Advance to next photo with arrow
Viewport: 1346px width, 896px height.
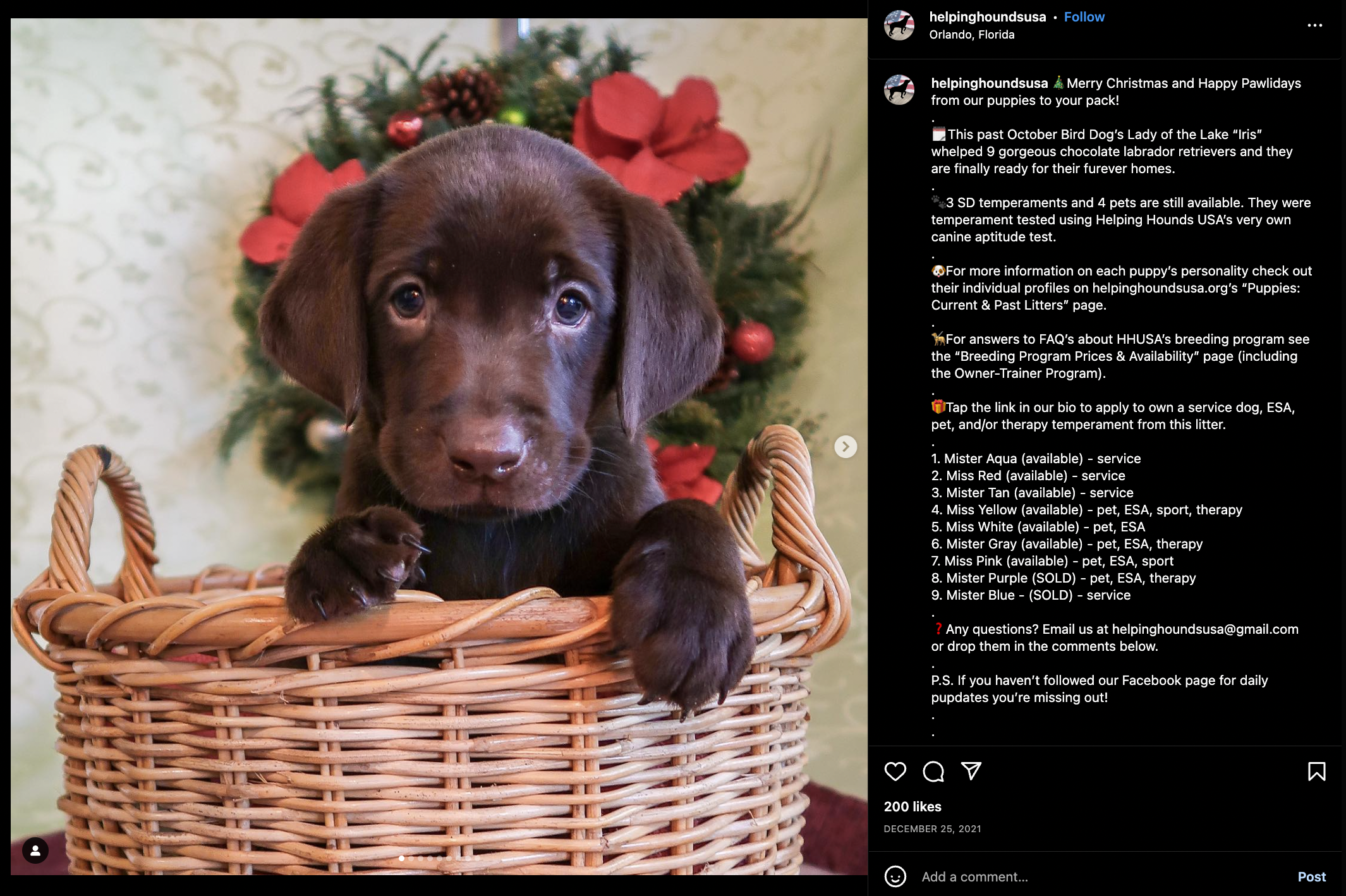846,447
